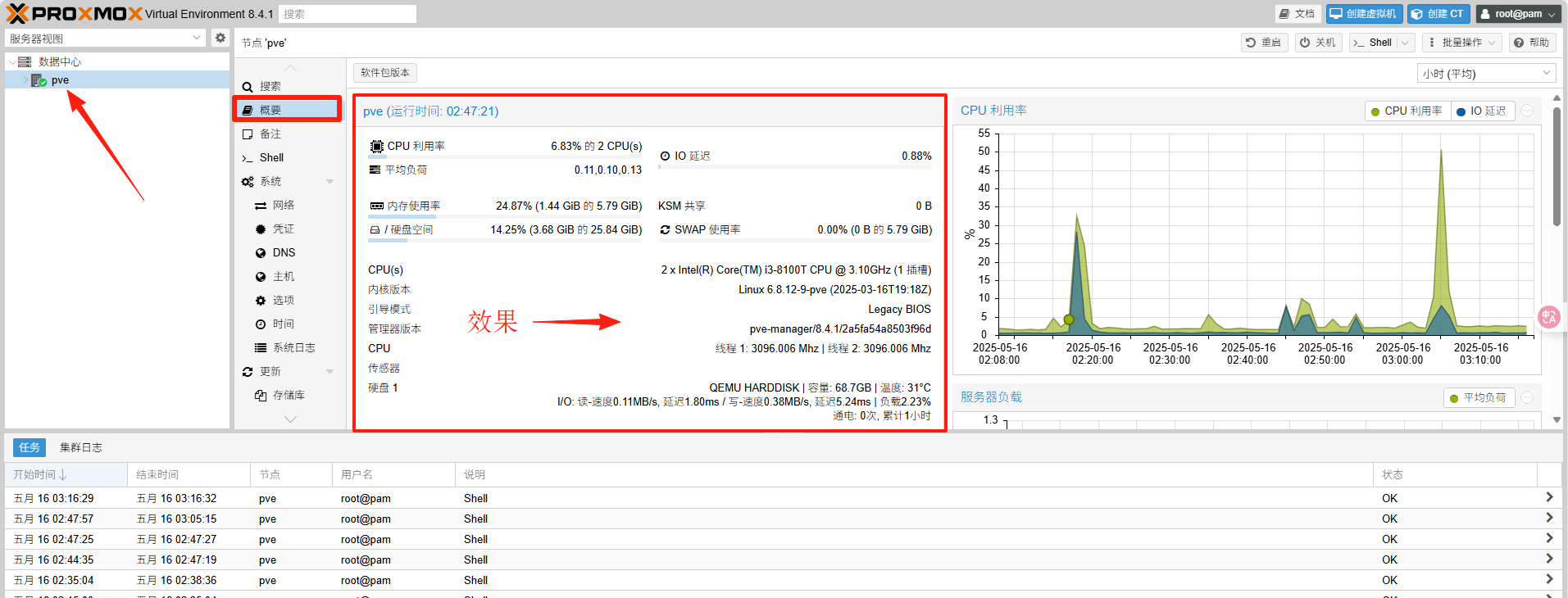Viewport: 1568px width, 598px height.
Task: Sort by the 说明 column header
Action: click(x=914, y=474)
